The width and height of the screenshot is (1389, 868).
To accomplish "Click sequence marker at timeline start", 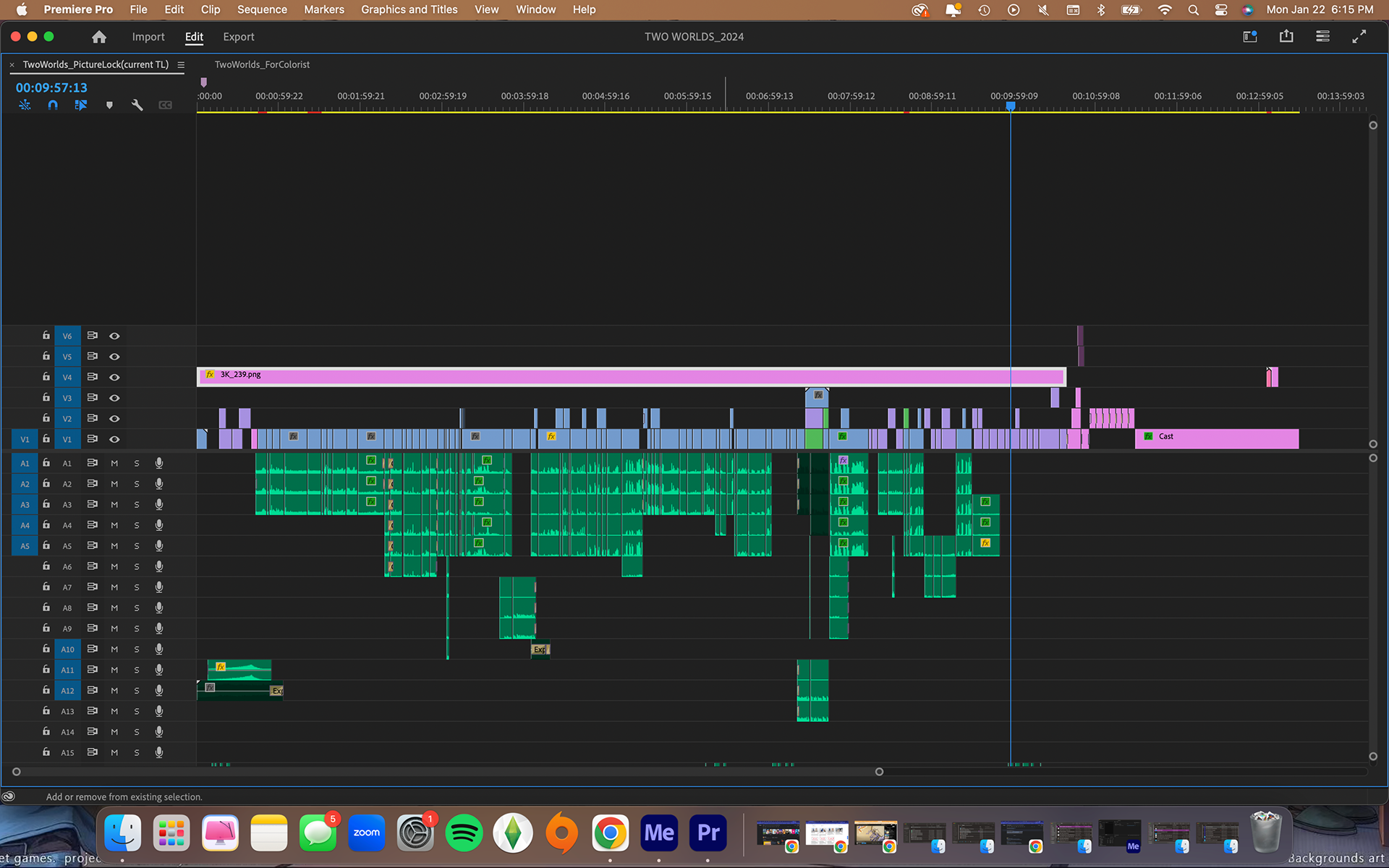I will coord(203,82).
